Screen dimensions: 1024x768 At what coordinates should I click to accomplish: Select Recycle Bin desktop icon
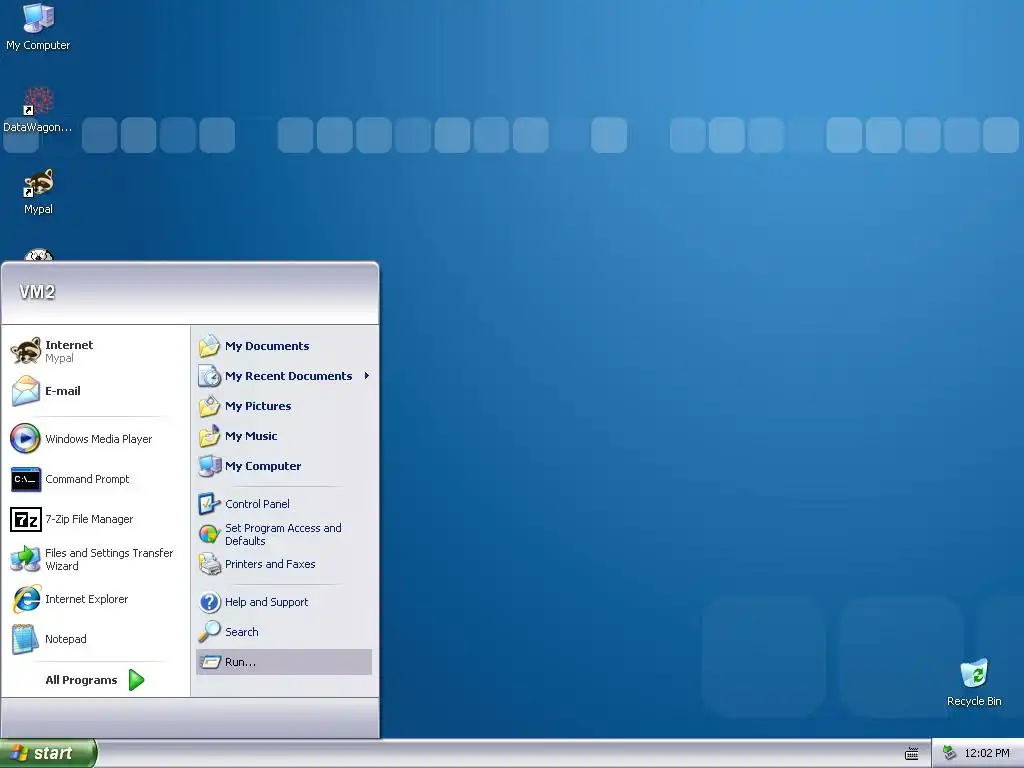pyautogui.click(x=974, y=674)
